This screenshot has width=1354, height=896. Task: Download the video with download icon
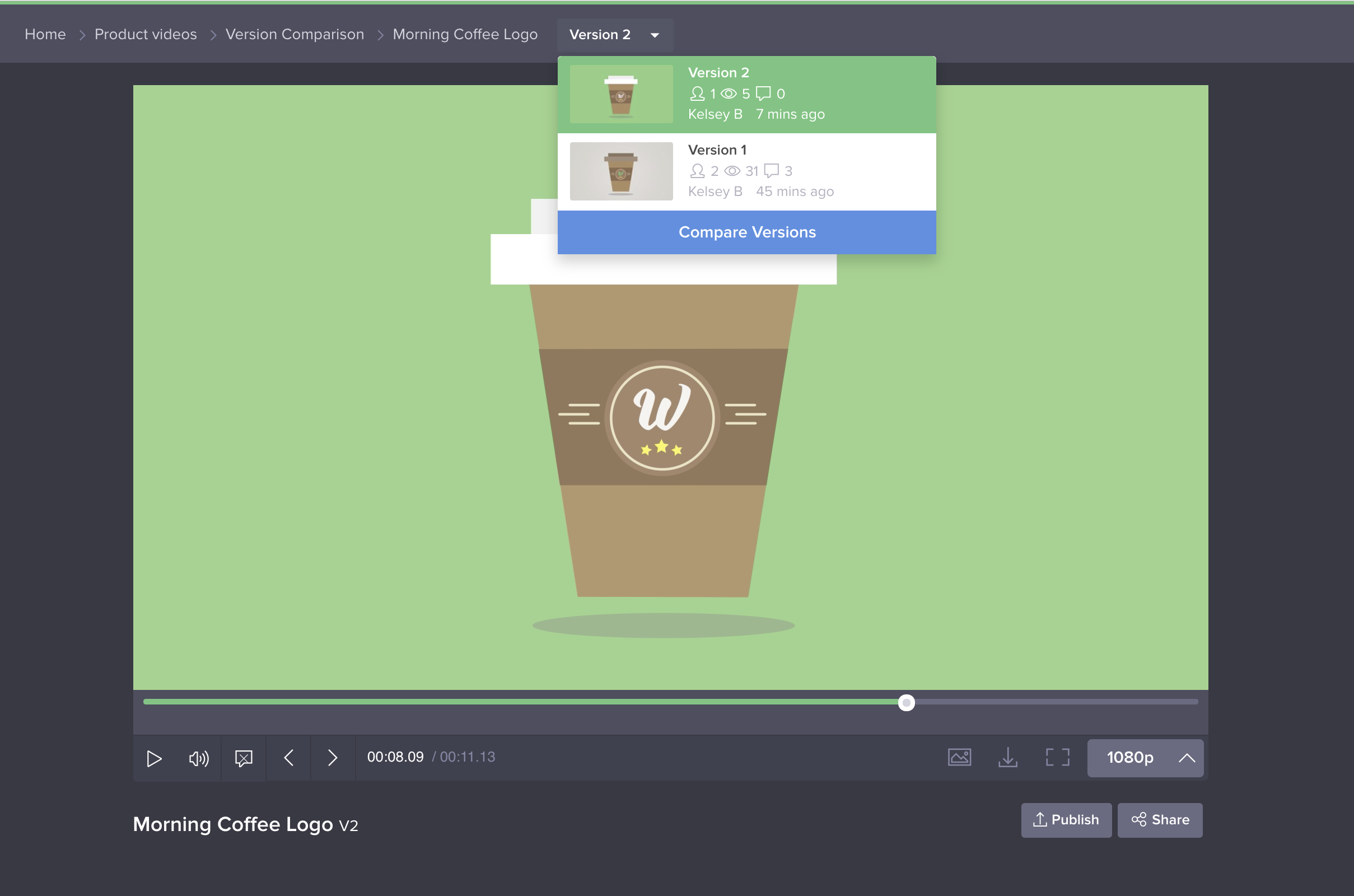pos(1008,757)
